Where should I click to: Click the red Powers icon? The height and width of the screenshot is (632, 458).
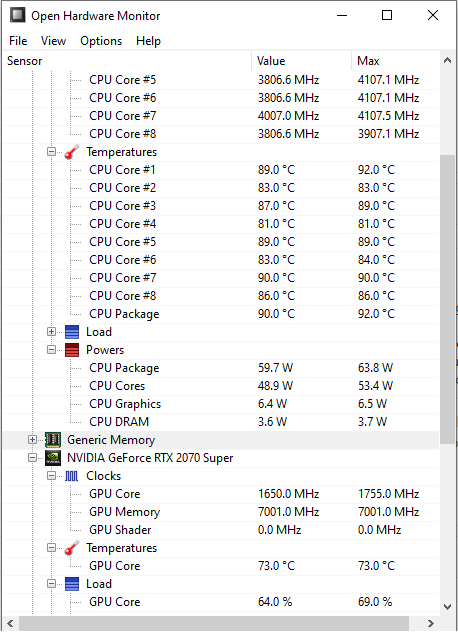[72, 350]
